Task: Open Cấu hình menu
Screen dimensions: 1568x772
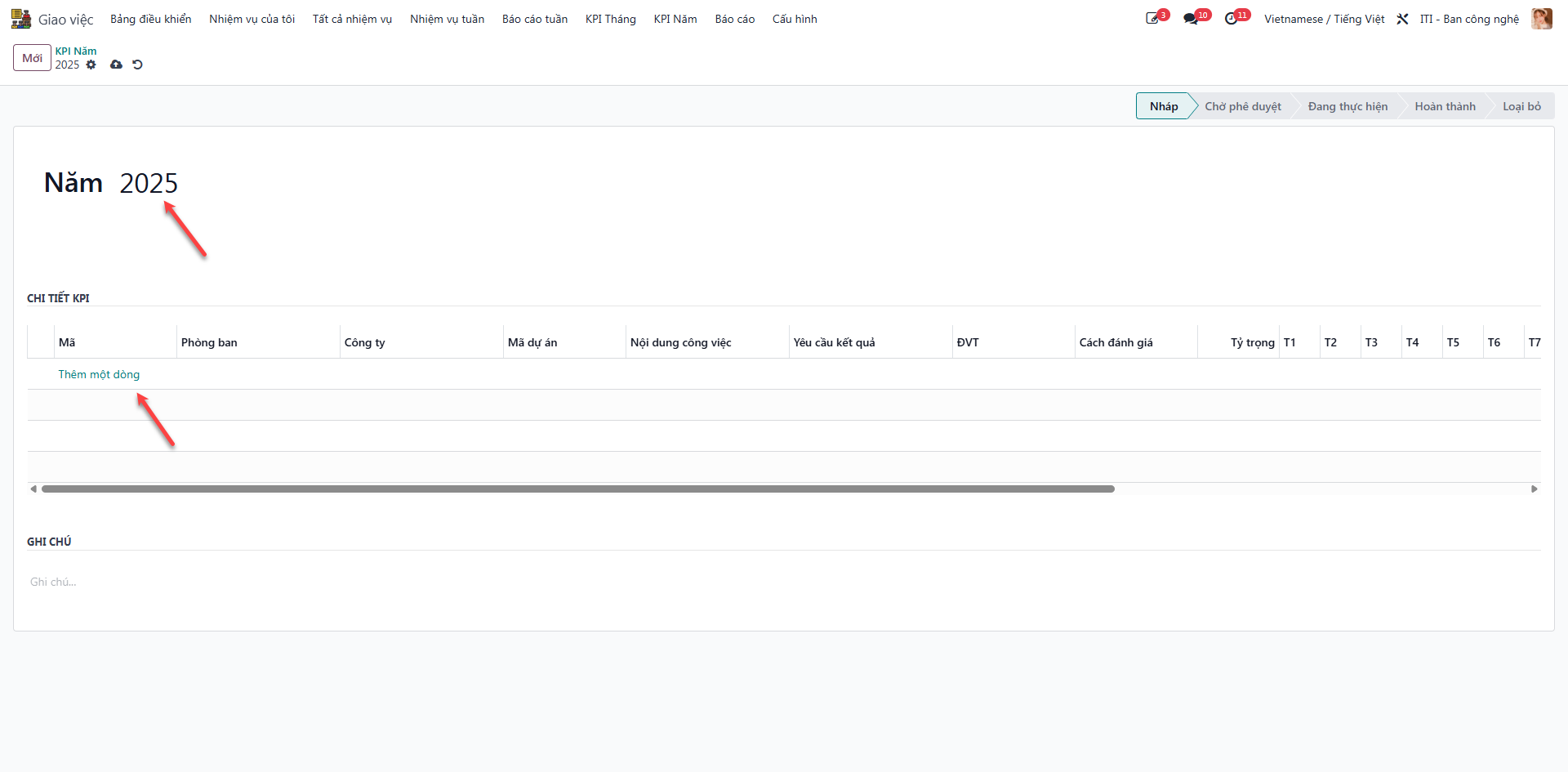Action: click(795, 19)
